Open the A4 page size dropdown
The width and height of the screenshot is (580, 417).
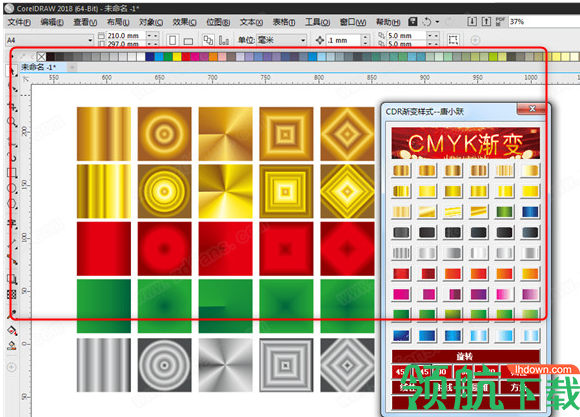[49, 40]
